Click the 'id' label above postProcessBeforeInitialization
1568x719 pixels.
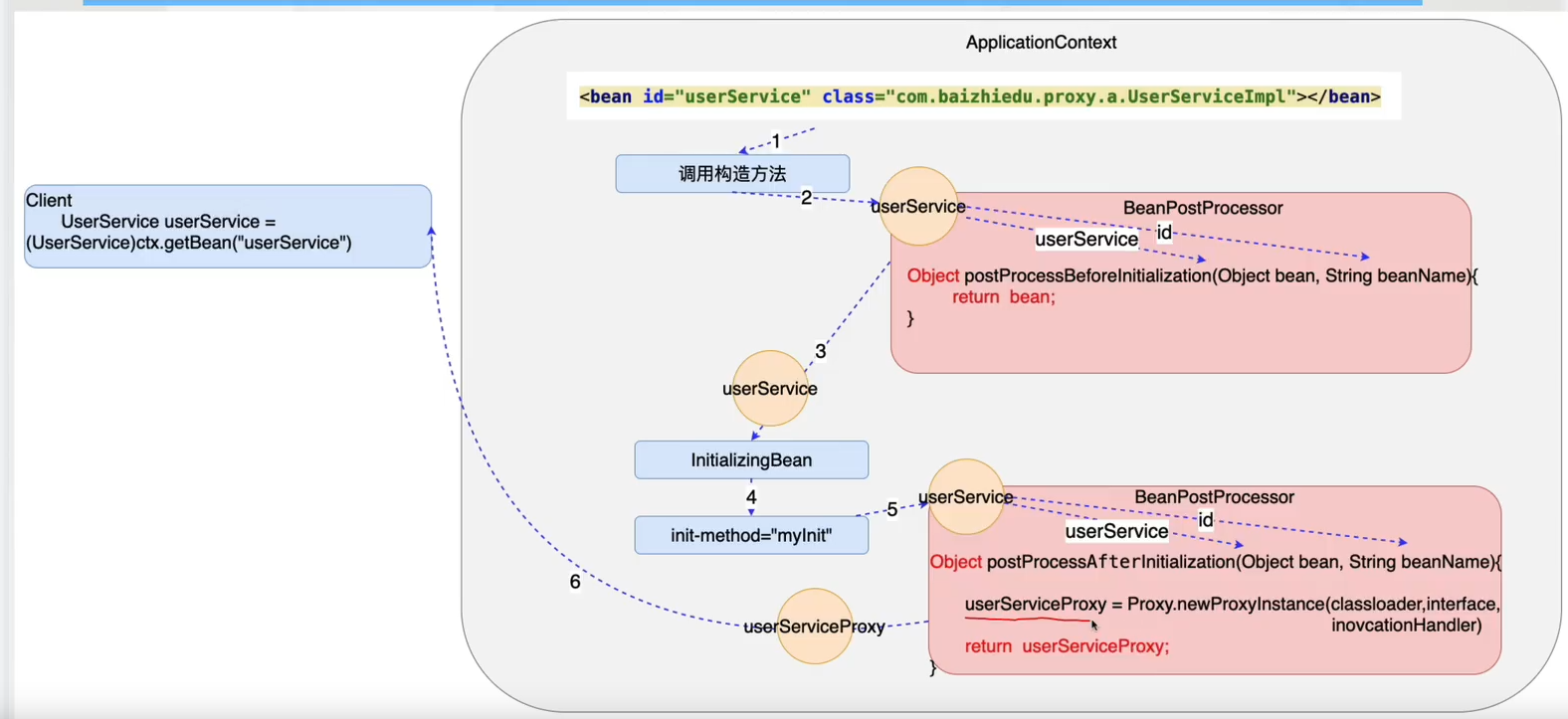(1164, 233)
